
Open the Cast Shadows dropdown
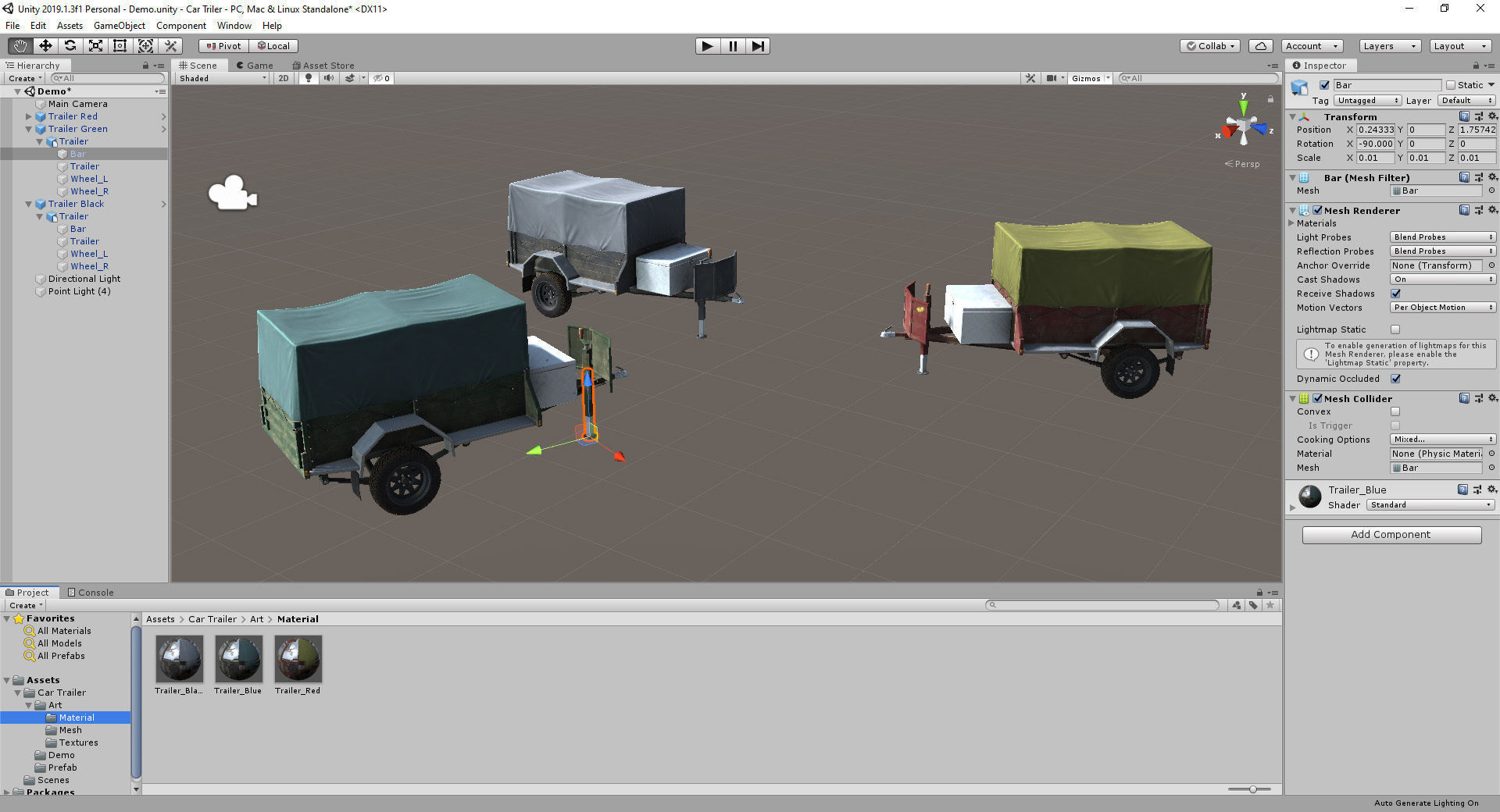1443,280
